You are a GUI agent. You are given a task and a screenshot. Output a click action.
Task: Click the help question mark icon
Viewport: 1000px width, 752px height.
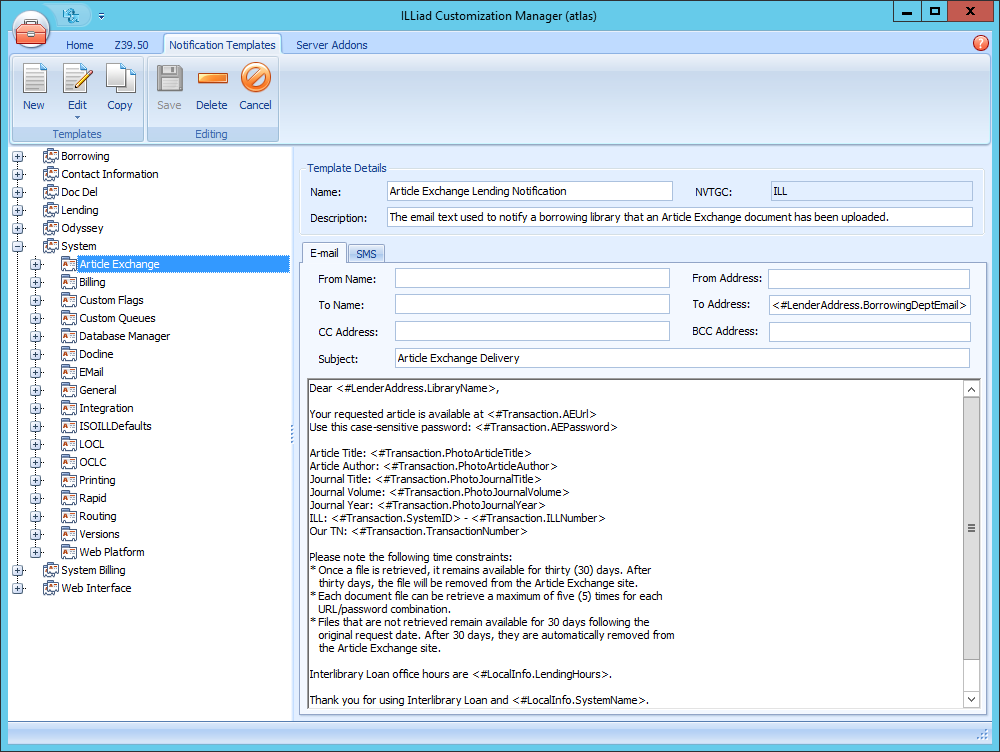pyautogui.click(x=980, y=43)
